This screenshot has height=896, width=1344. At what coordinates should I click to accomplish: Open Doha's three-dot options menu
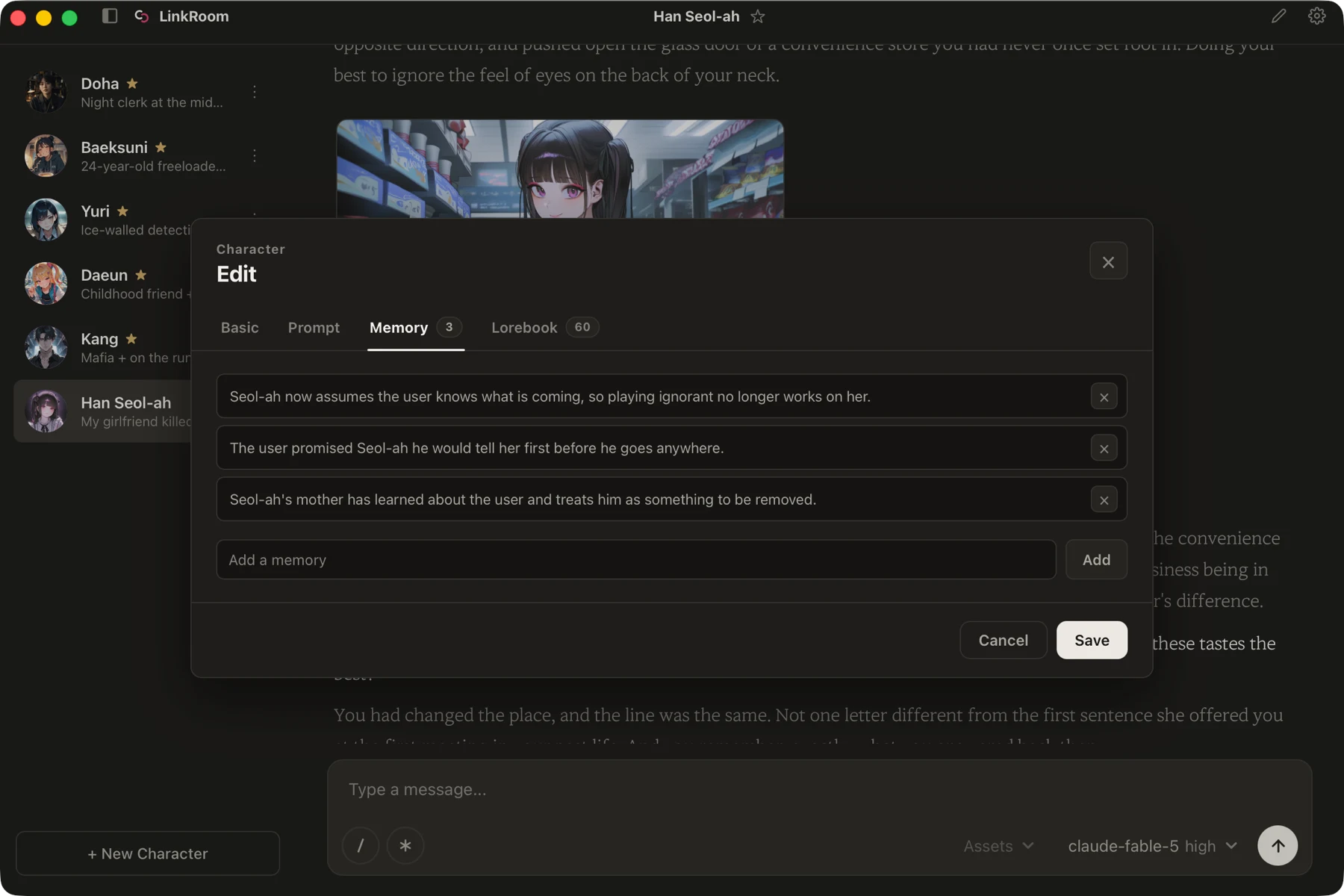(255, 91)
